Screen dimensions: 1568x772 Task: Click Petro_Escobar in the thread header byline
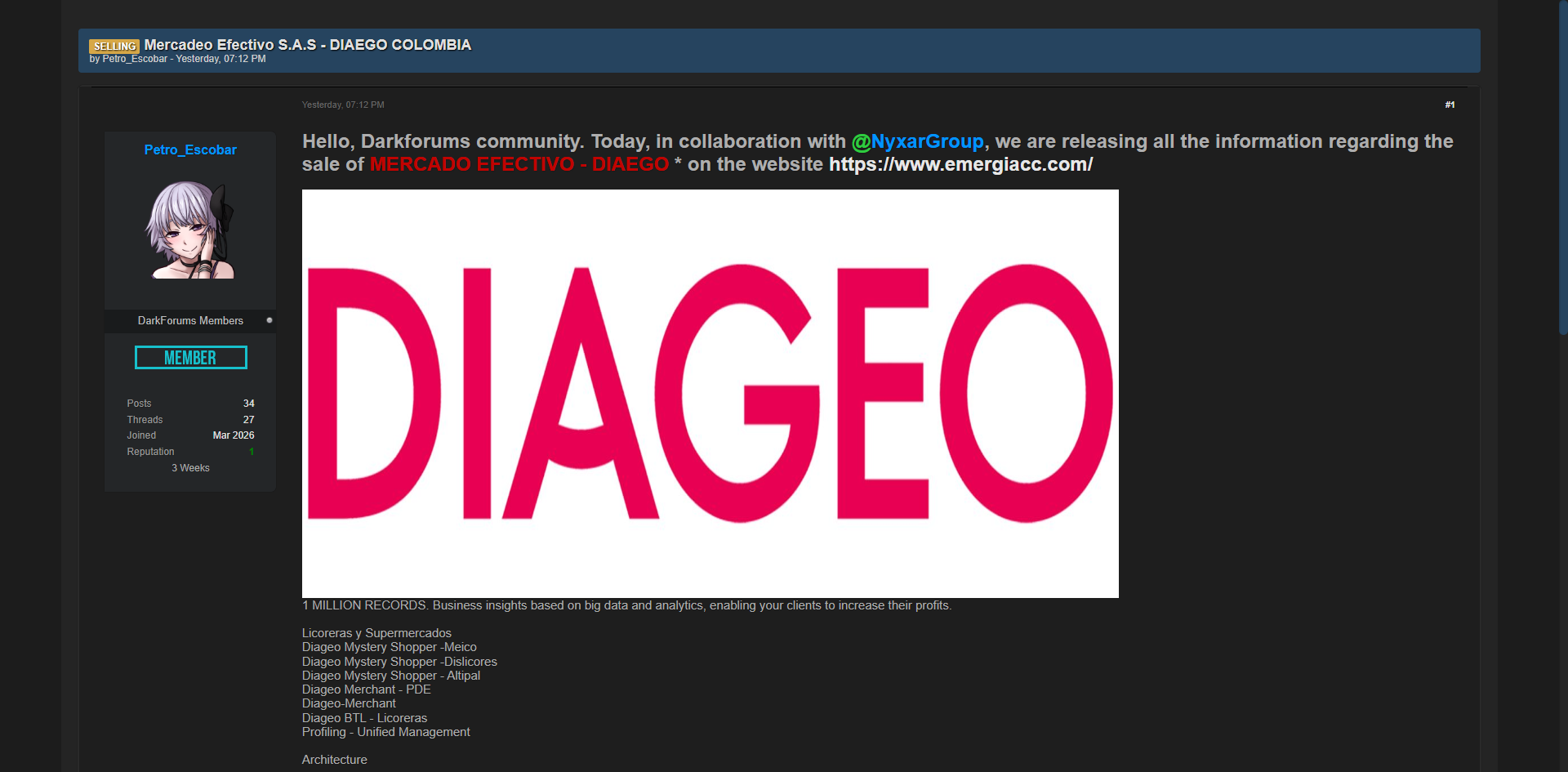(x=135, y=59)
